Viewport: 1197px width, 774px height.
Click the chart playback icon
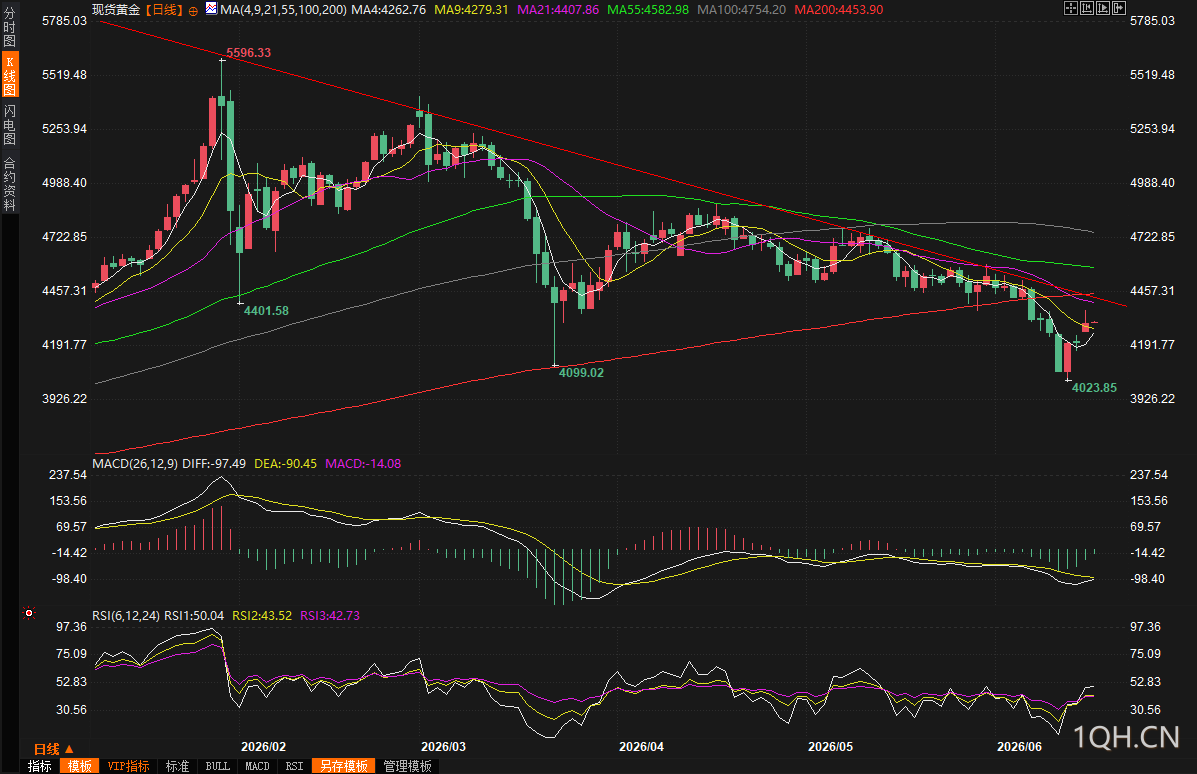point(1103,8)
